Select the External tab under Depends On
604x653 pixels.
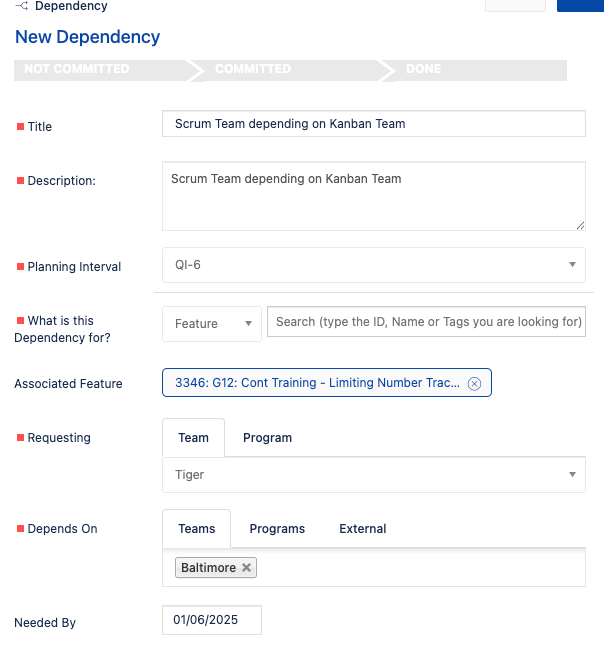tap(362, 528)
